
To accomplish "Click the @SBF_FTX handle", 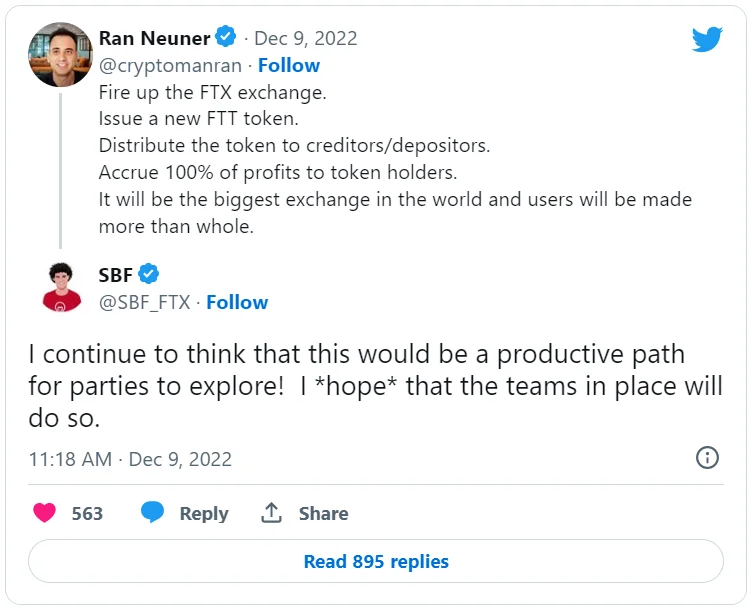I will [144, 302].
